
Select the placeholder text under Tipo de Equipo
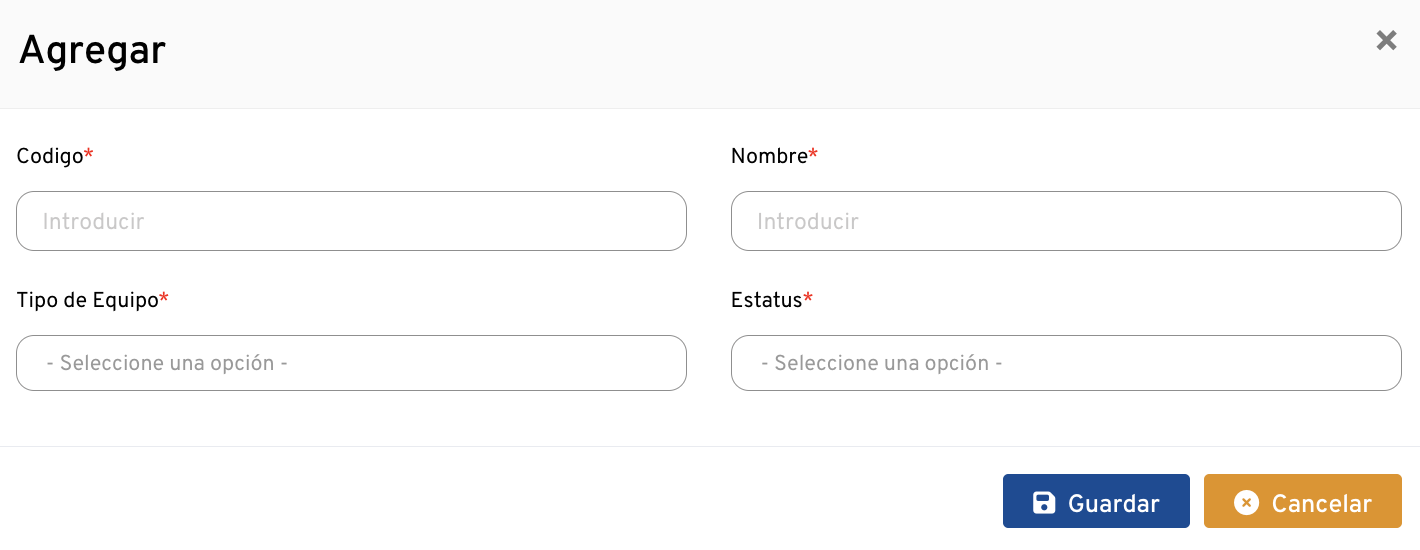(x=167, y=364)
